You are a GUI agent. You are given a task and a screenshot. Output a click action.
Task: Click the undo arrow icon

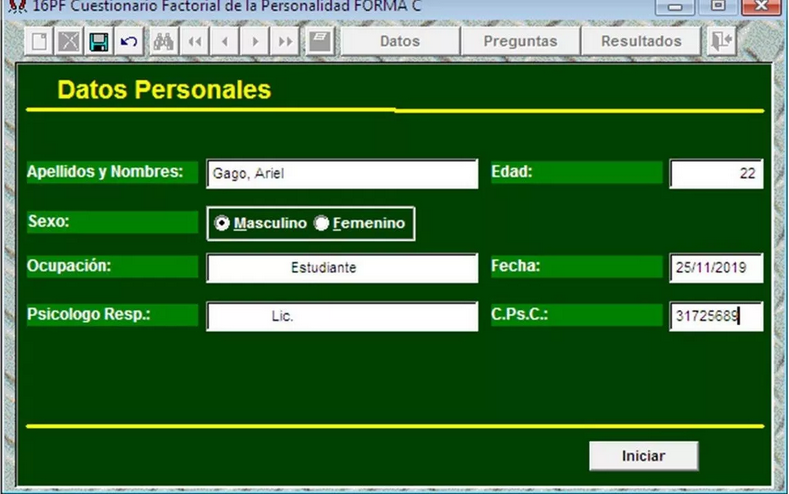(x=129, y=41)
